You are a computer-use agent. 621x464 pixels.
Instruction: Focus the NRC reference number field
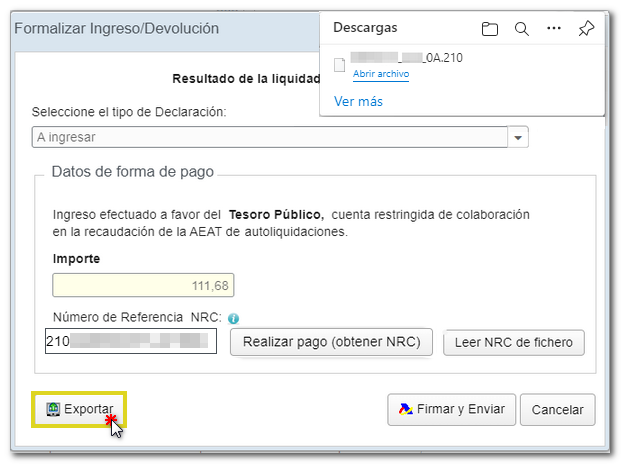130,342
